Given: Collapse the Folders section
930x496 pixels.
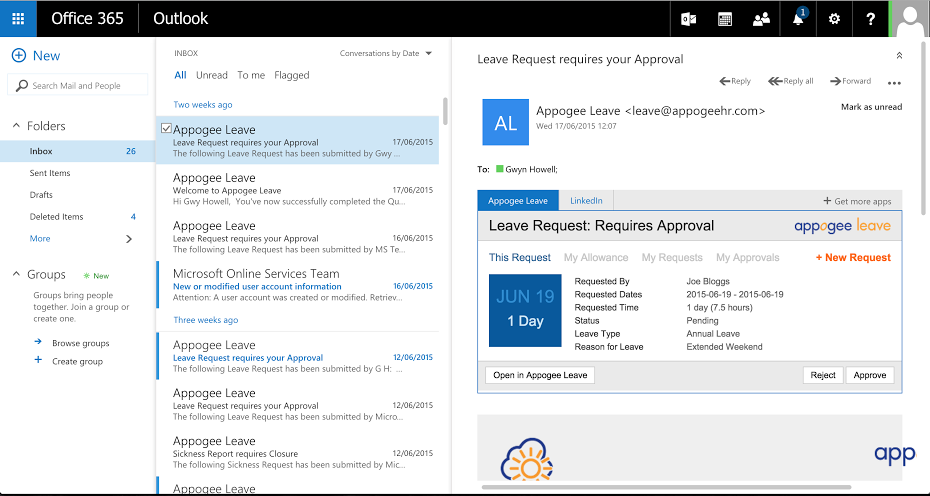Looking at the screenshot, I should tap(16, 126).
